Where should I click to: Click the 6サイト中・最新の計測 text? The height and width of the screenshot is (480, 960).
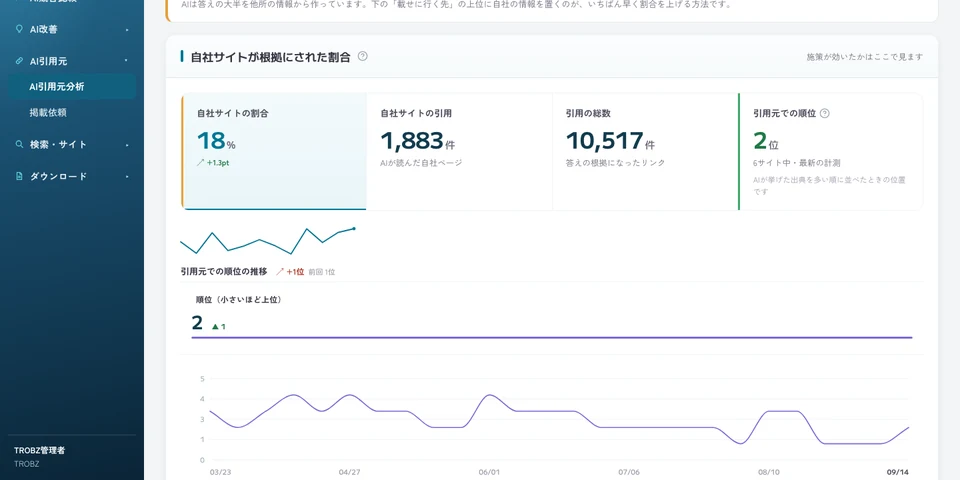pos(797,163)
